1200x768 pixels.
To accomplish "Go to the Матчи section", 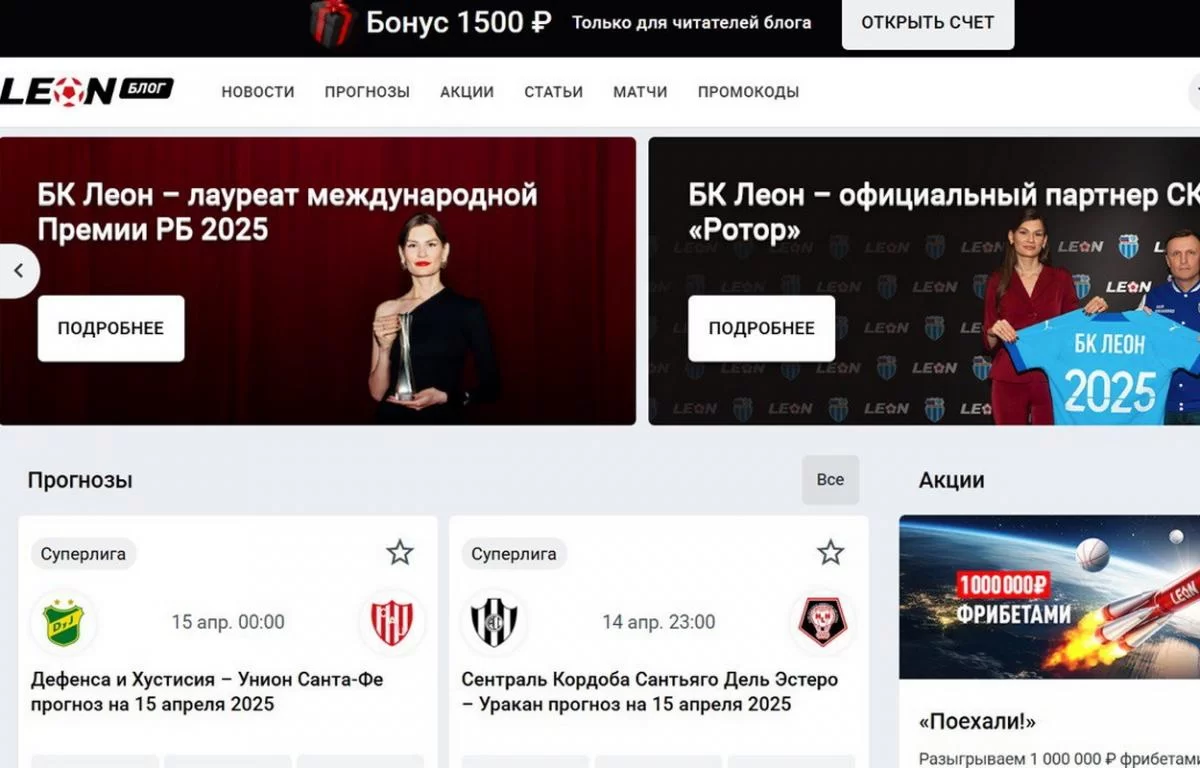I will (640, 92).
